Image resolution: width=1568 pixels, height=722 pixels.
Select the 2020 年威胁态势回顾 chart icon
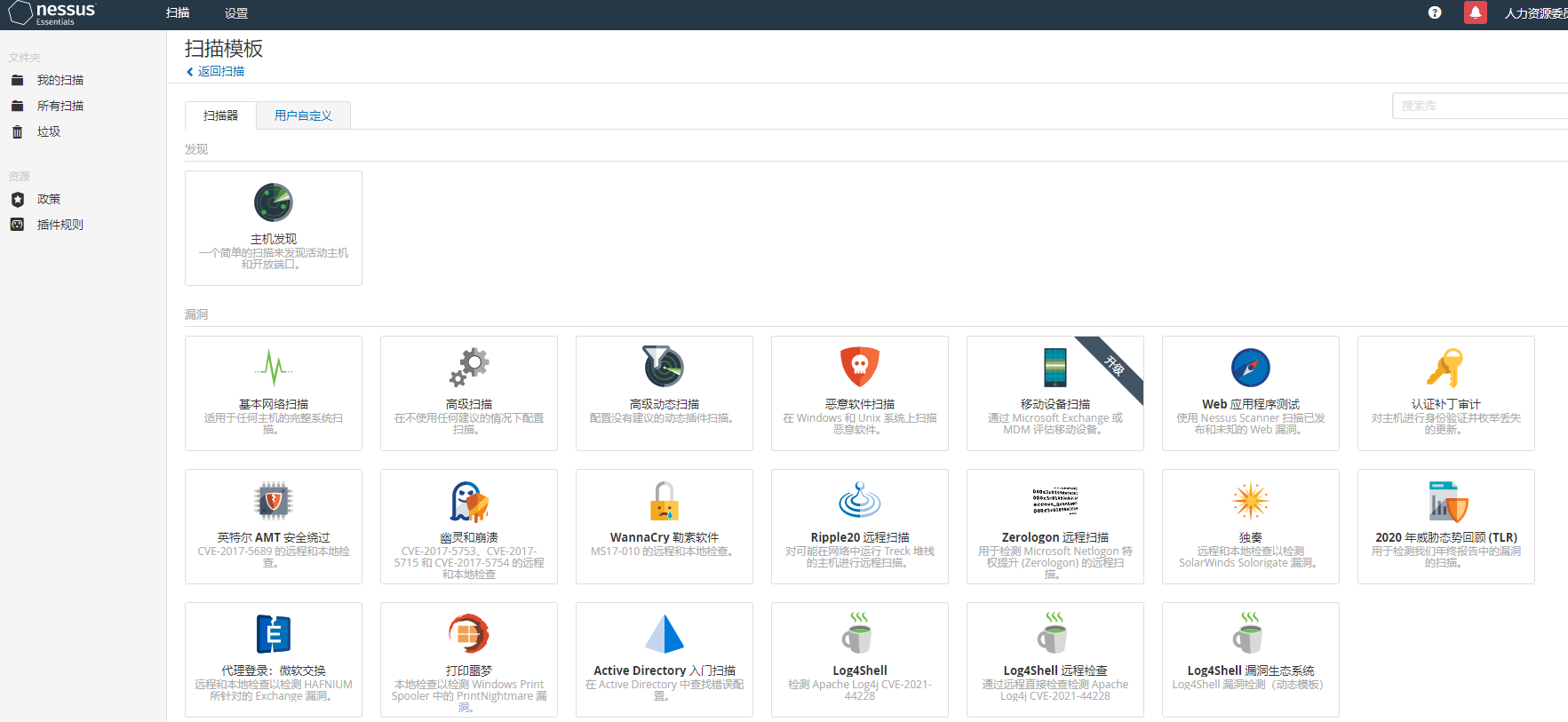[1448, 501]
